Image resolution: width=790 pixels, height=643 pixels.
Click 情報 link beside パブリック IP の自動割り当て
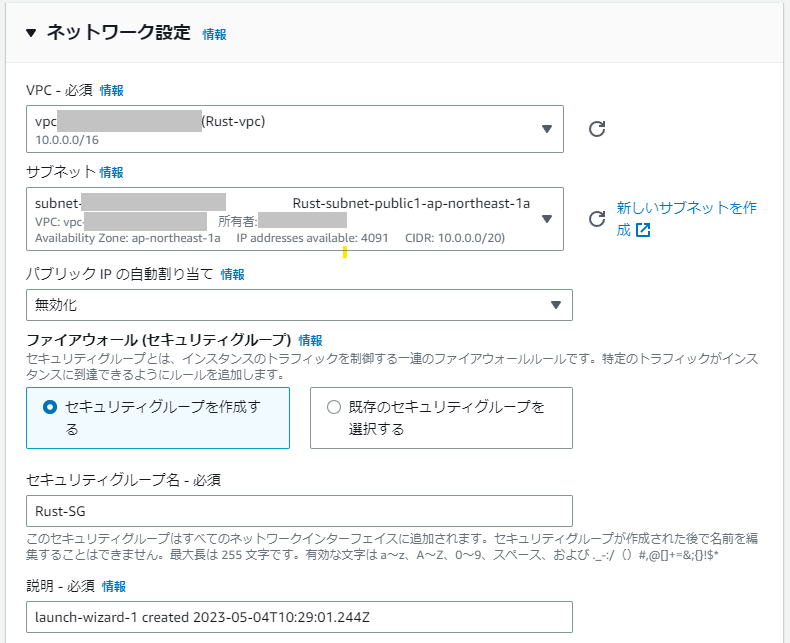(x=232, y=274)
